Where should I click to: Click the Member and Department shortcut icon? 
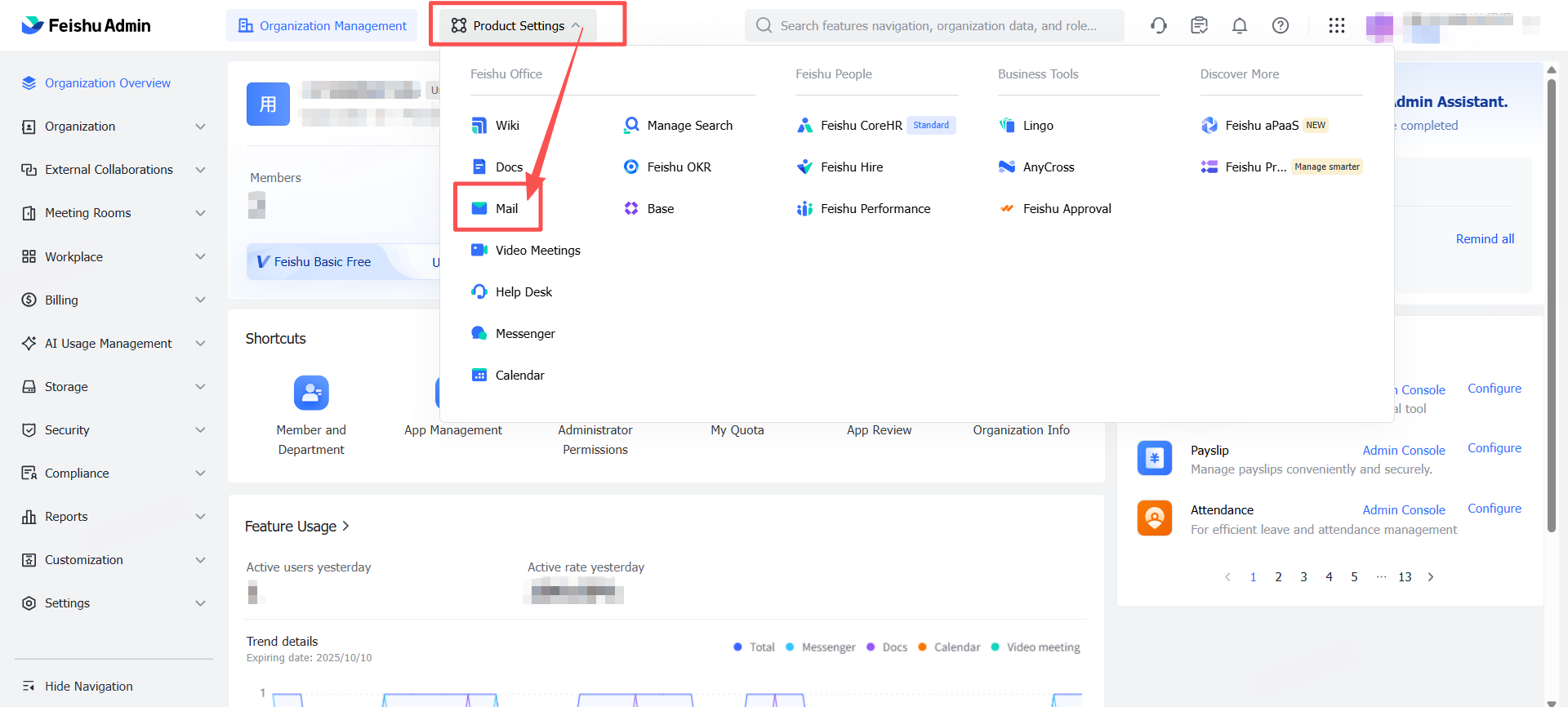pos(311,393)
